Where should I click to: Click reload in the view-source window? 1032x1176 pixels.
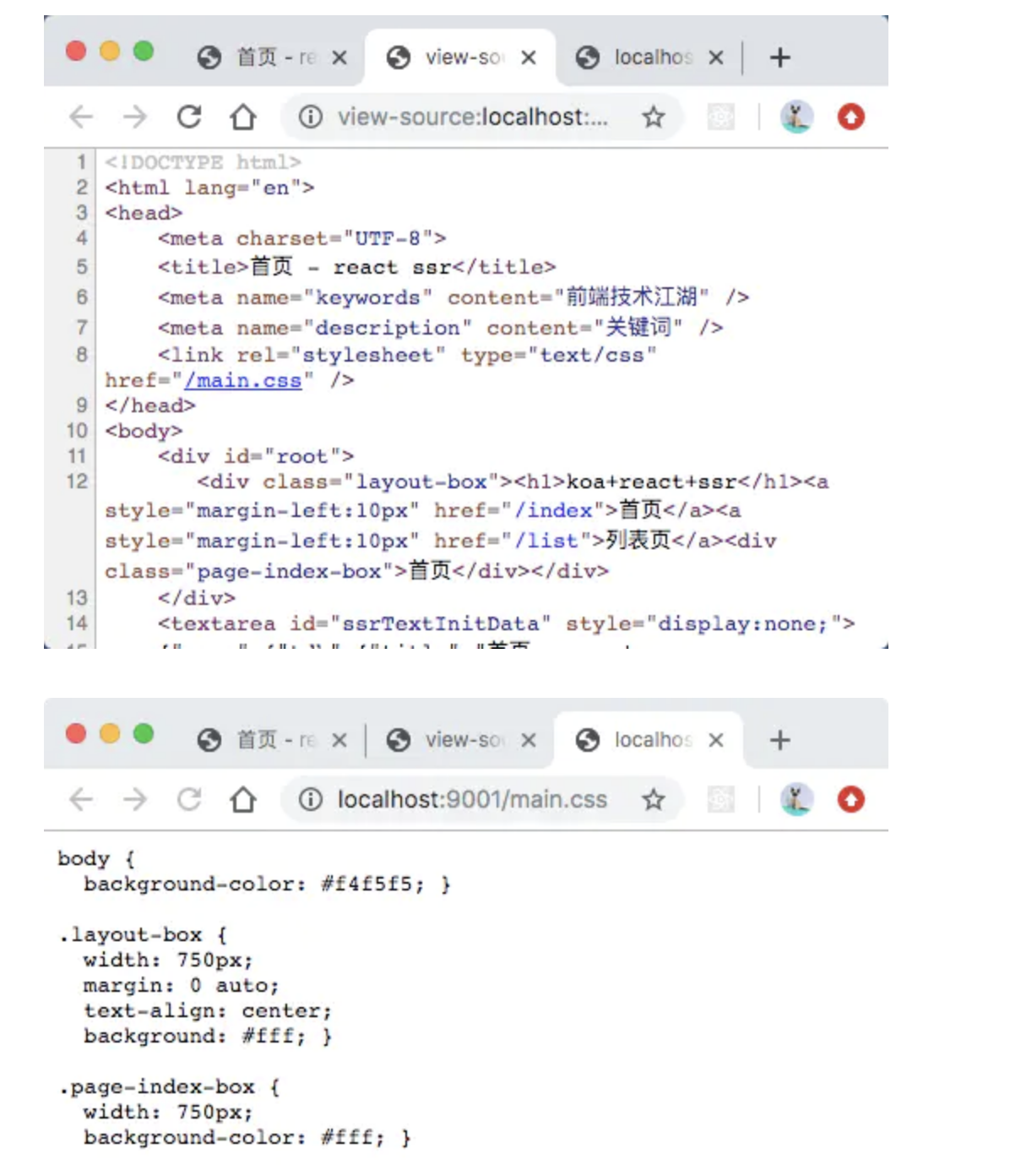pos(189,117)
